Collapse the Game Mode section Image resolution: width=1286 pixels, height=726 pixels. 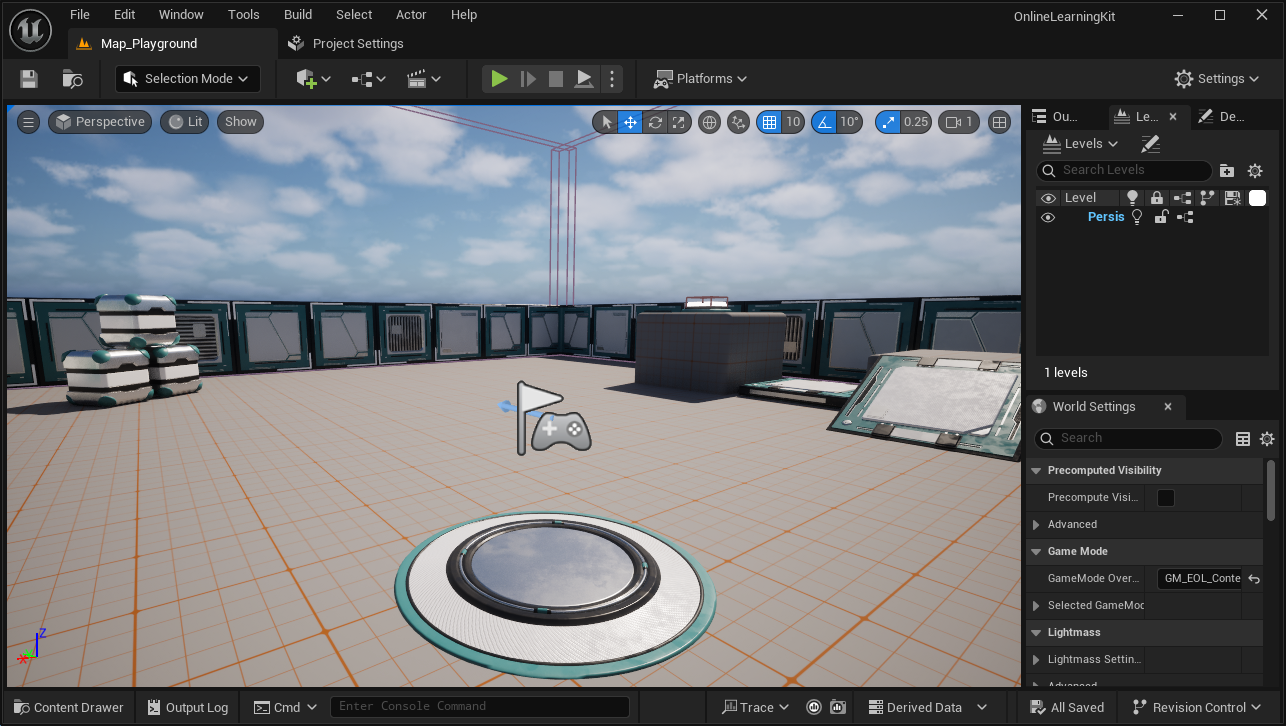point(1036,551)
